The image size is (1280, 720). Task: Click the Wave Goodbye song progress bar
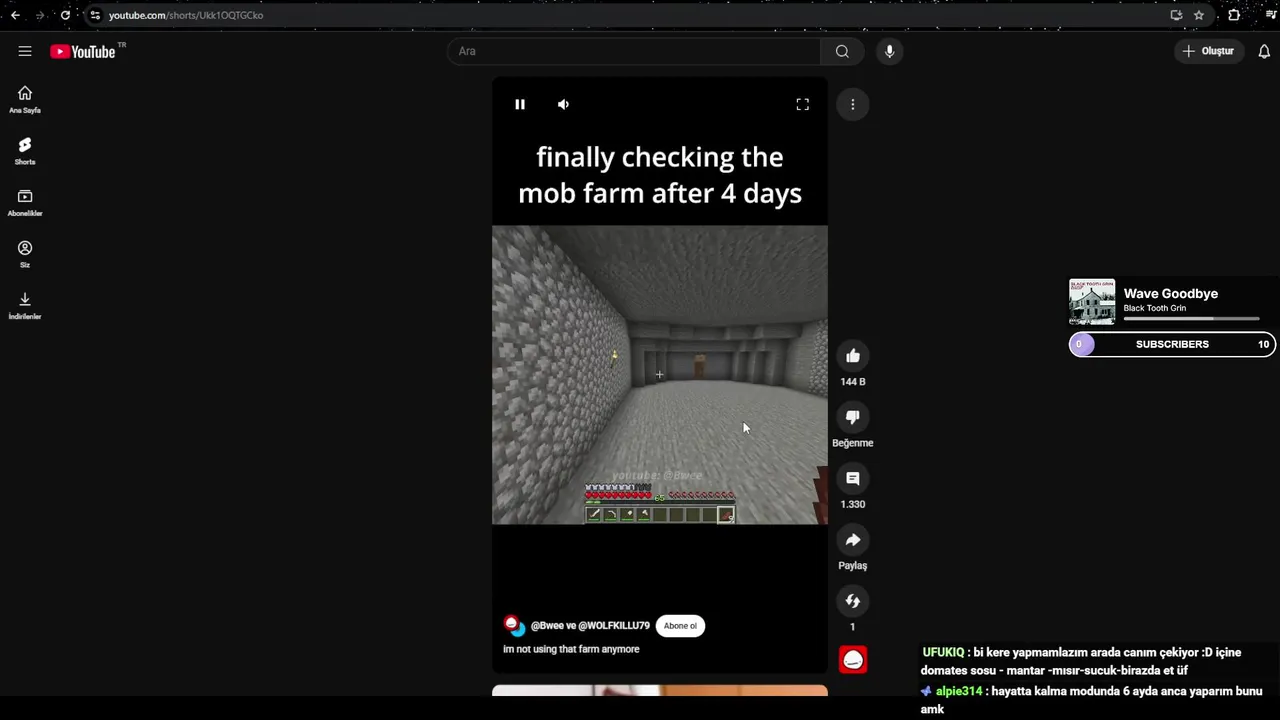[x=1191, y=319]
